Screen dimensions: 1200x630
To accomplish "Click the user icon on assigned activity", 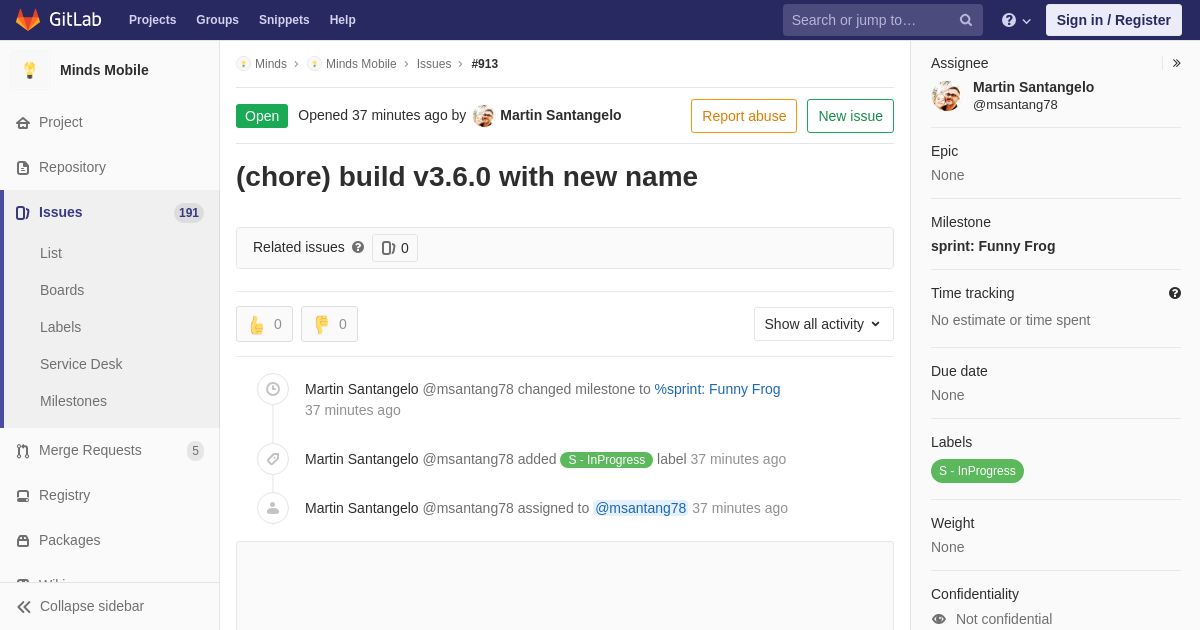I will 273,508.
